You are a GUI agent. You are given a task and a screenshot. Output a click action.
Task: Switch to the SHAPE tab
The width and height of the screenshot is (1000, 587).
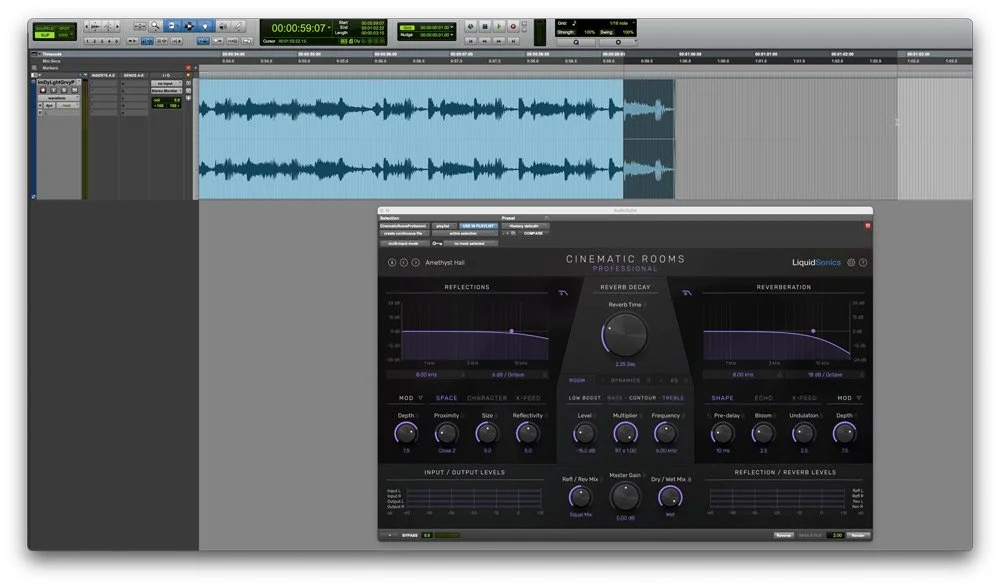[x=723, y=398]
